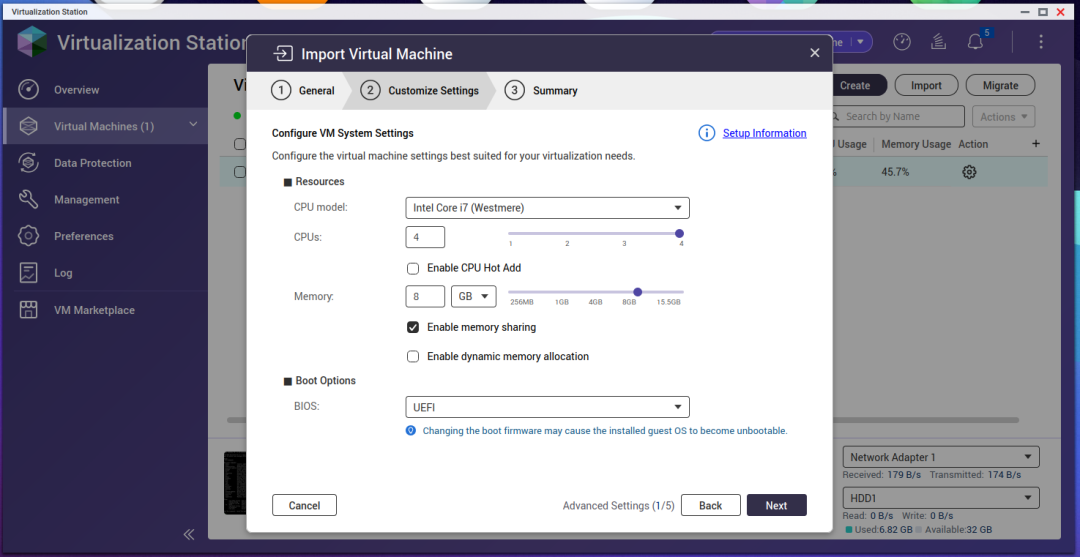The height and width of the screenshot is (557, 1080).
Task: Click the Migrate button
Action: pos(1001,85)
